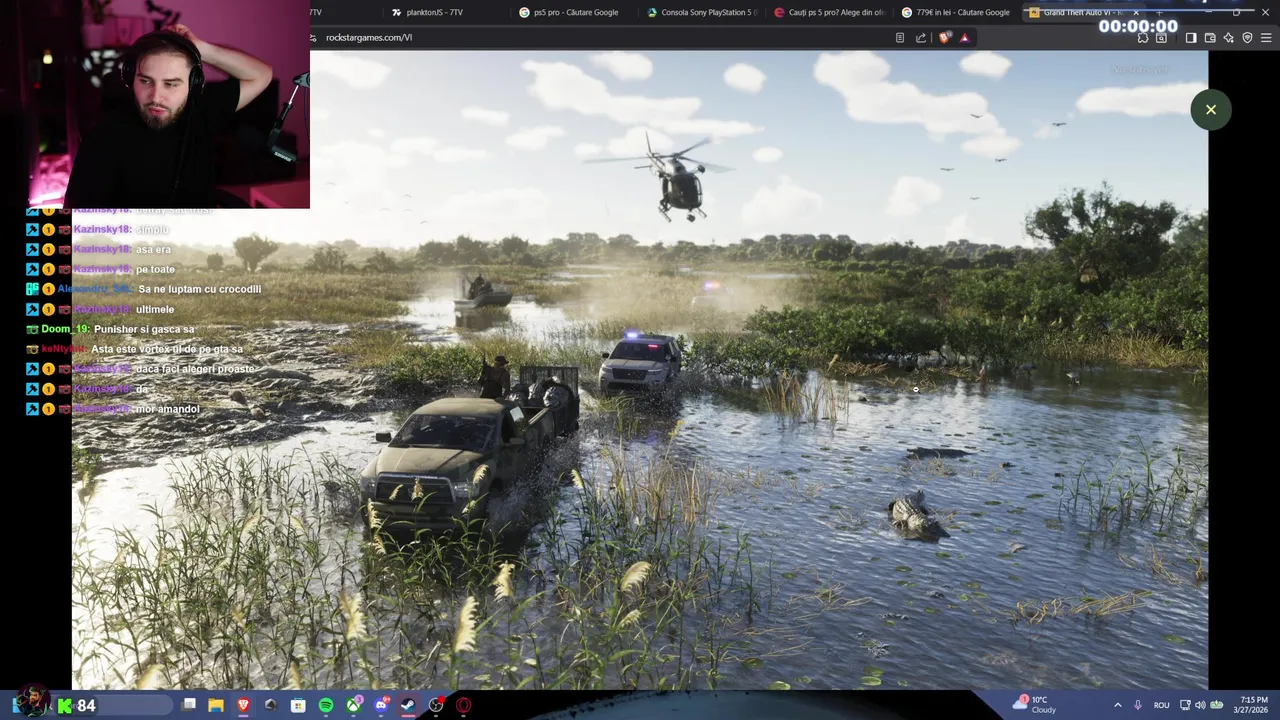Open Microsoft Store from the taskbar
This screenshot has width=1280, height=720.
pyautogui.click(x=298, y=705)
